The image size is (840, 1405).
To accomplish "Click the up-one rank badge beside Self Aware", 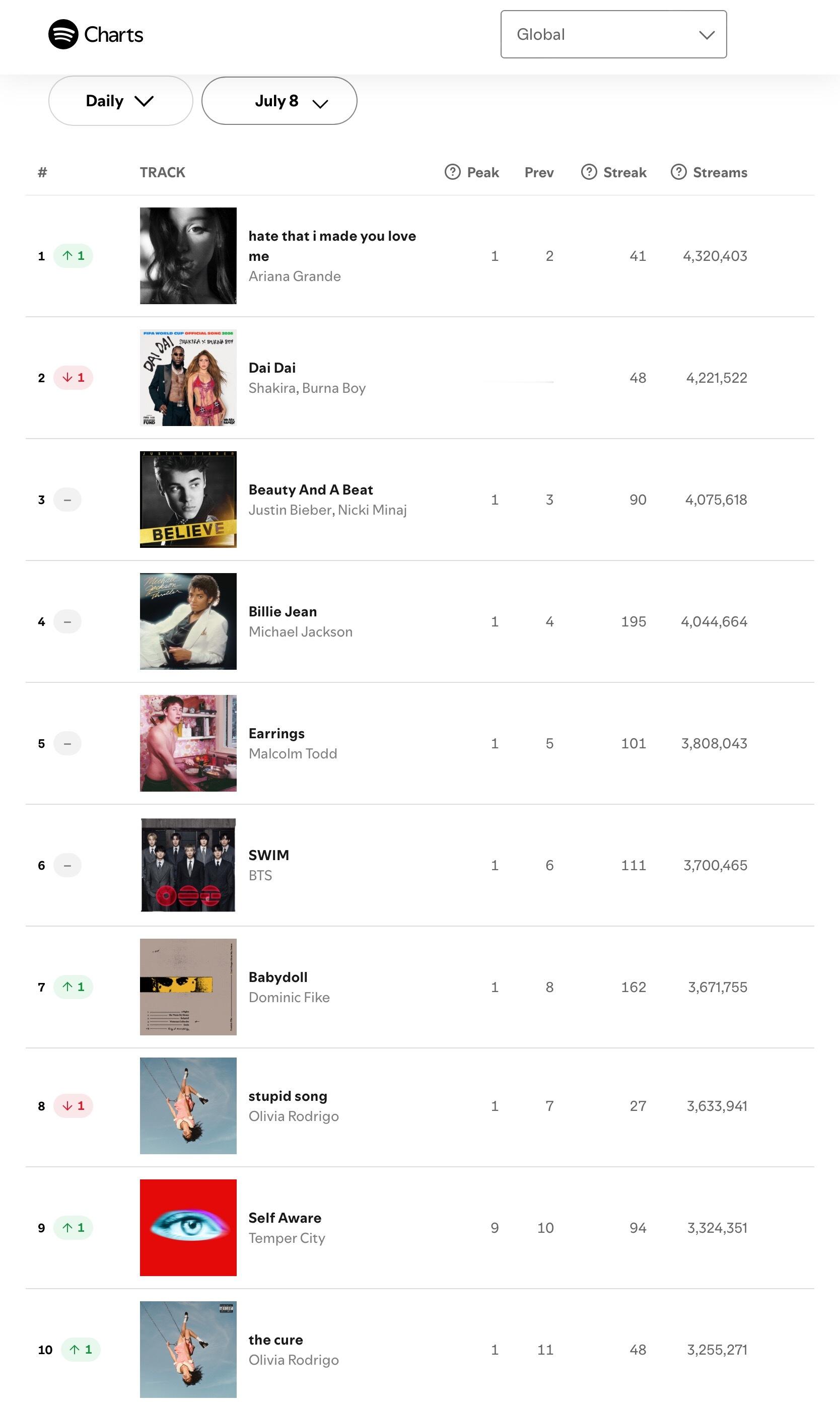I will click(73, 1227).
